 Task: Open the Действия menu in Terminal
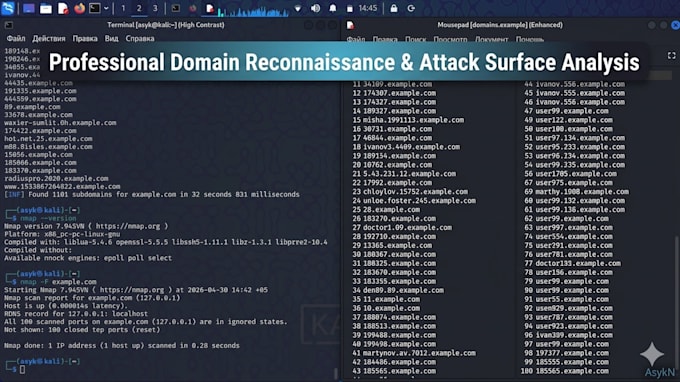pos(49,39)
